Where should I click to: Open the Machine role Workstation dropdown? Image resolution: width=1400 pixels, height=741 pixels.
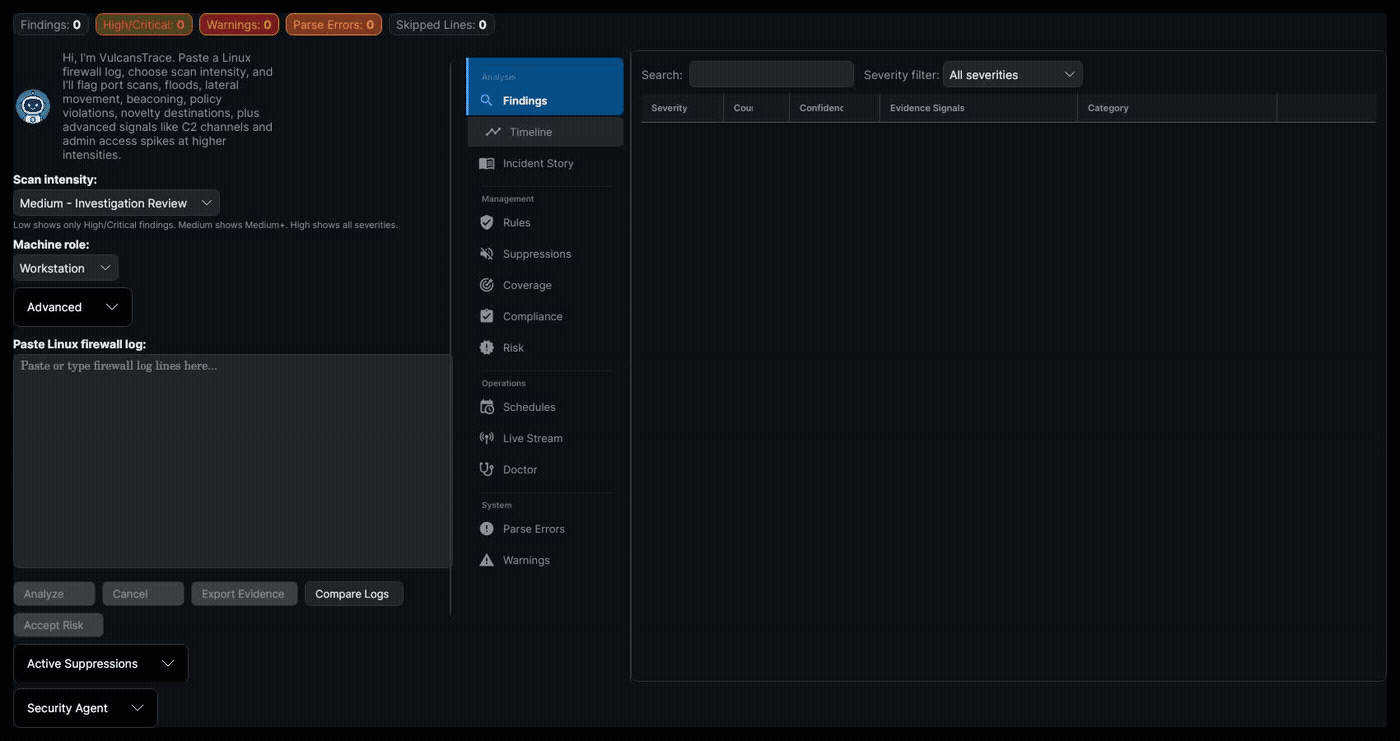(66, 268)
